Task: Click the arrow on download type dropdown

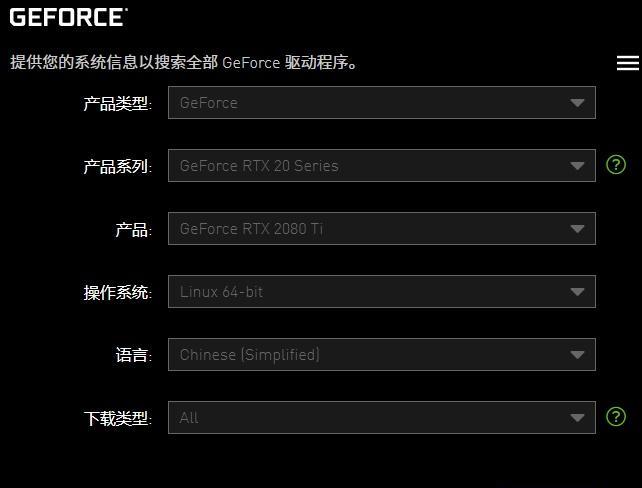Action: pos(577,418)
